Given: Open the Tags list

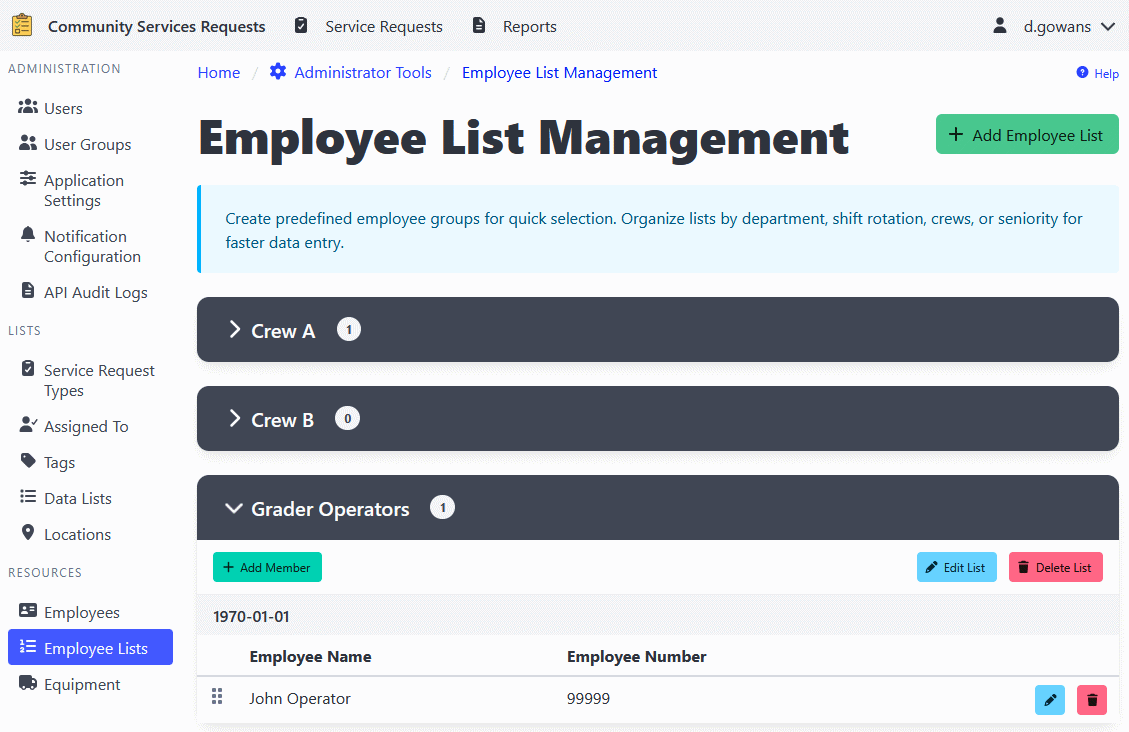Looking at the screenshot, I should coord(58,461).
